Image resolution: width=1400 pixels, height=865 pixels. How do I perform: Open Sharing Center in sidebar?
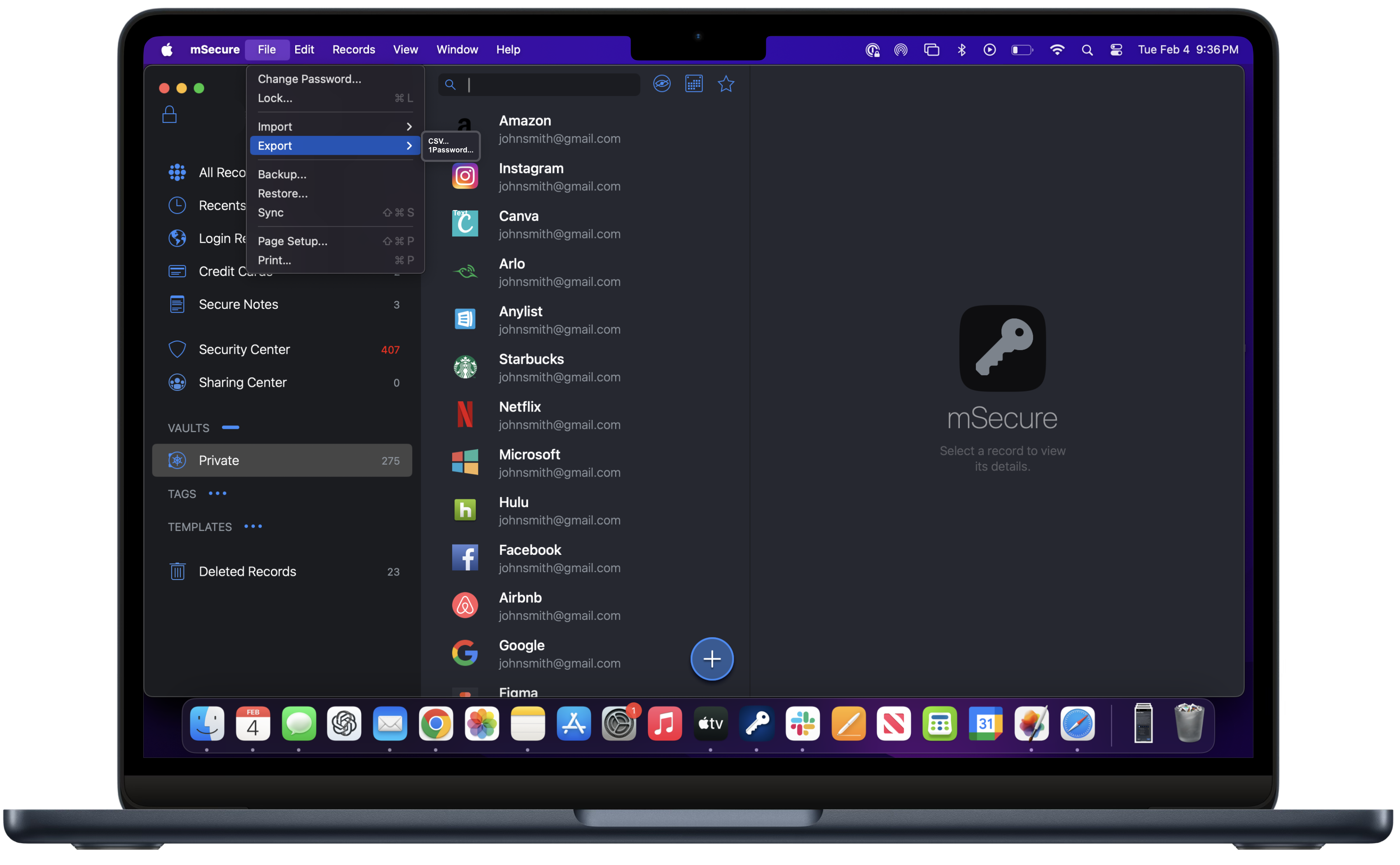(243, 382)
